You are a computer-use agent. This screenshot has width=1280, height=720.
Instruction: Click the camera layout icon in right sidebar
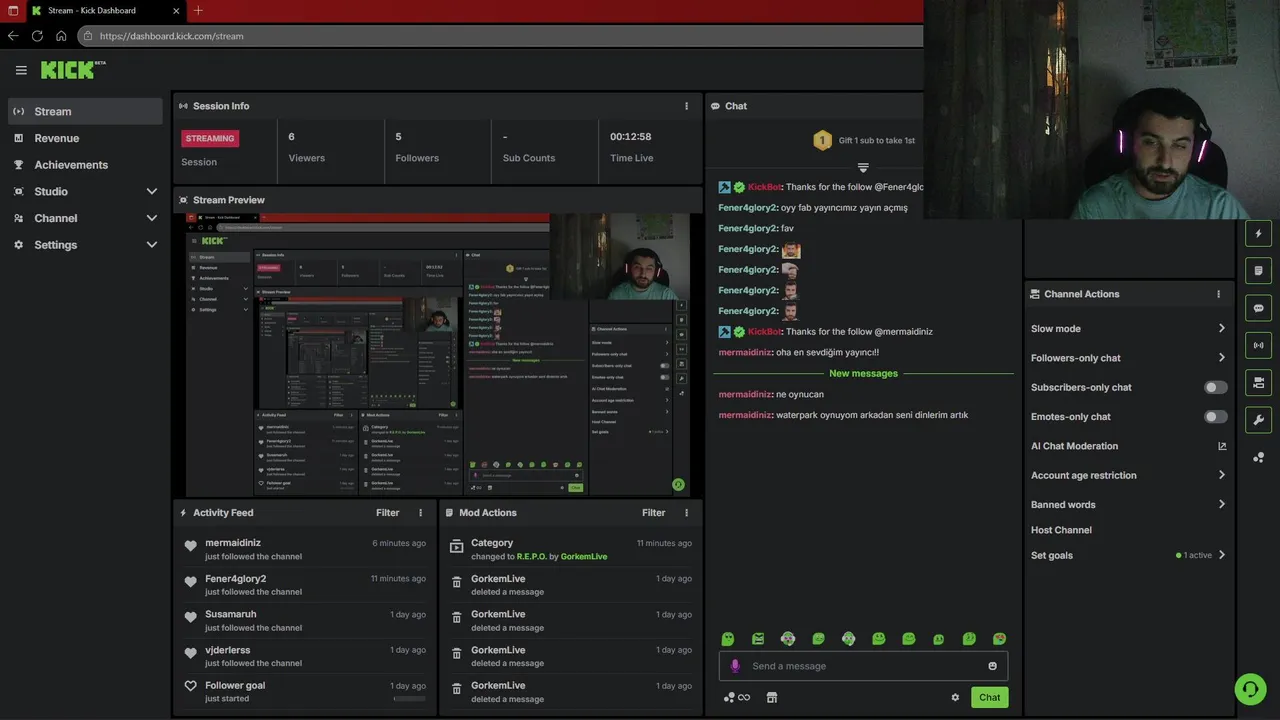pos(1258,382)
